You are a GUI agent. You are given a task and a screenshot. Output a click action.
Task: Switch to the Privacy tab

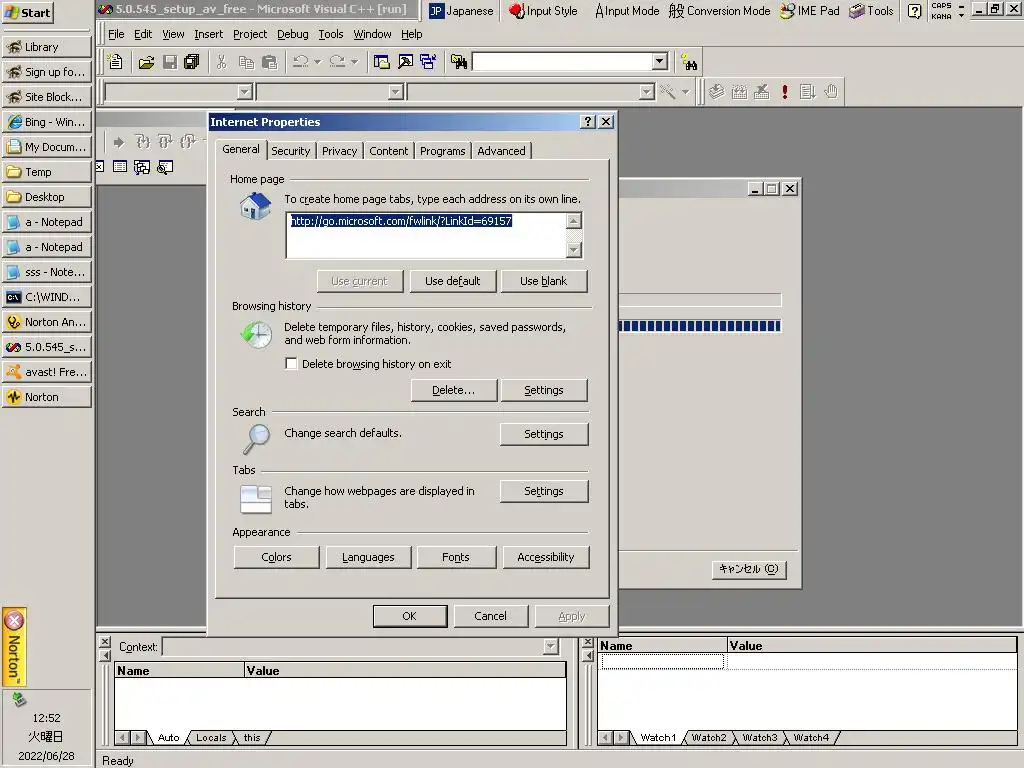tap(340, 151)
